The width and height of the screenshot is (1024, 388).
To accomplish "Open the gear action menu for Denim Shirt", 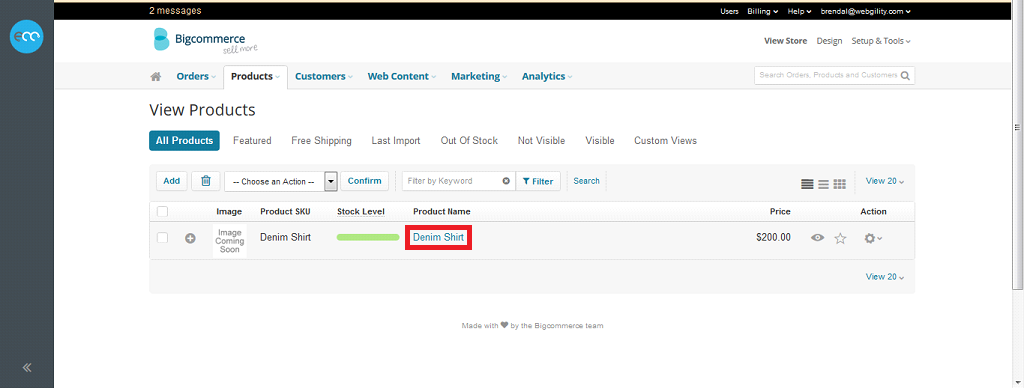I will click(873, 238).
